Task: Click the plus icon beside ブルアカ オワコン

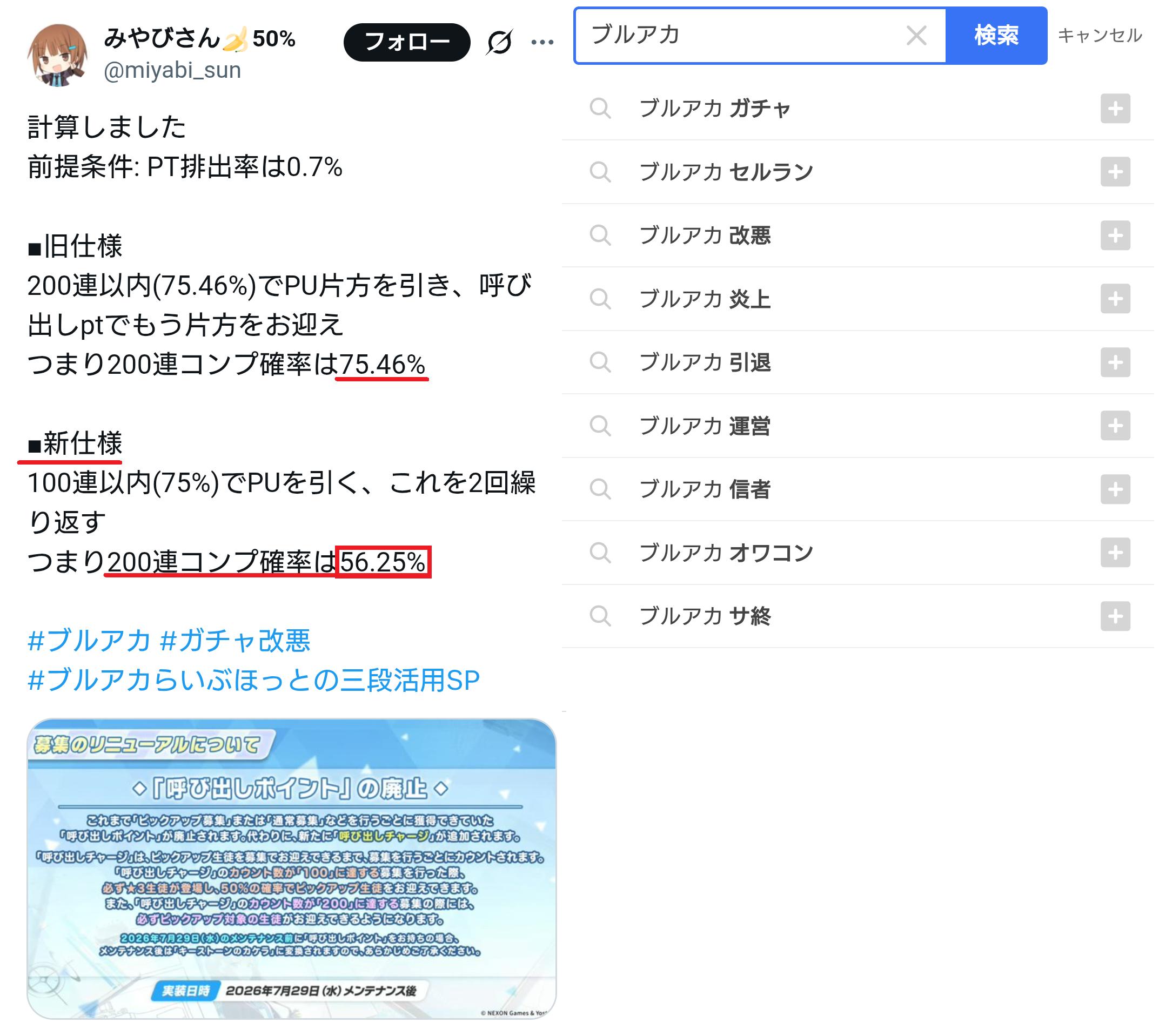Action: 1115,553
